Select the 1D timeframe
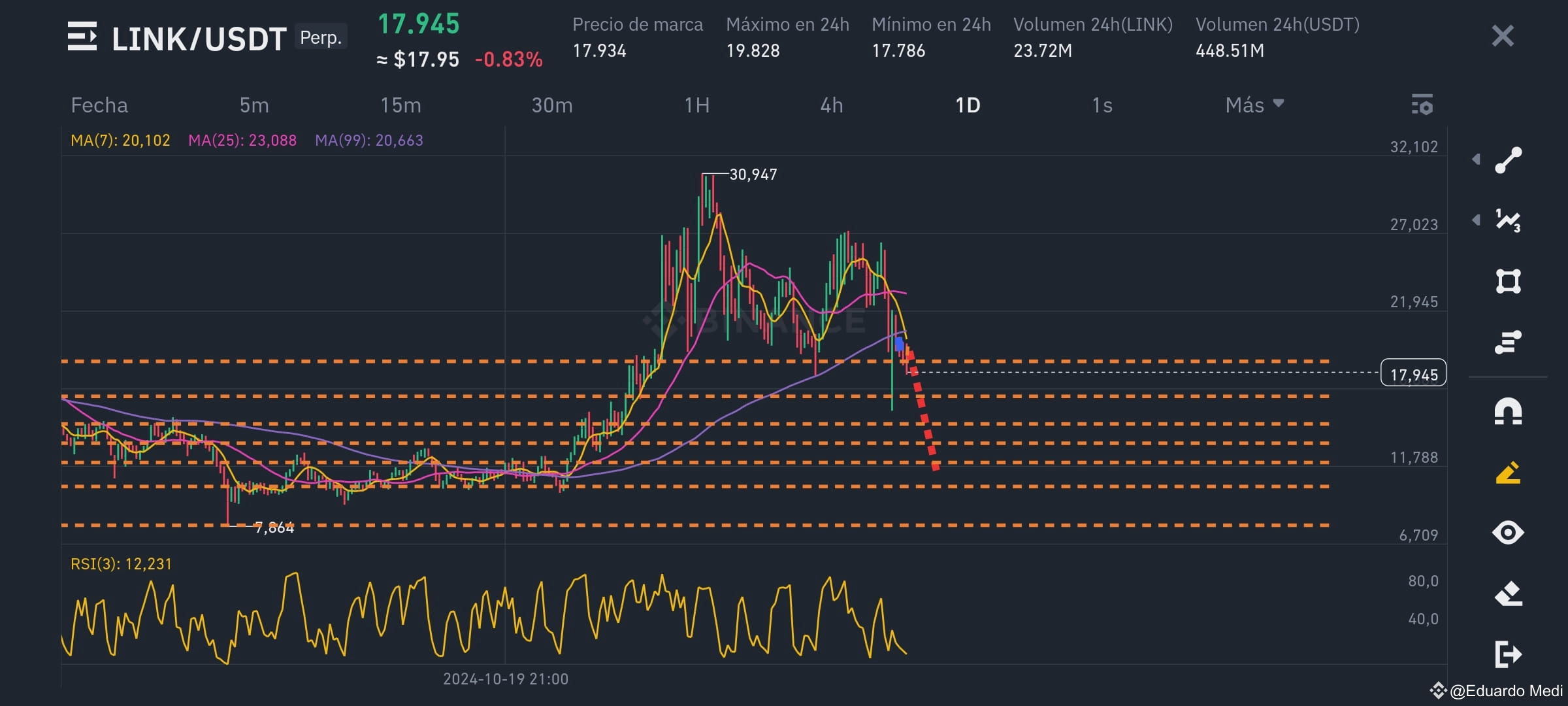 pyautogui.click(x=968, y=105)
